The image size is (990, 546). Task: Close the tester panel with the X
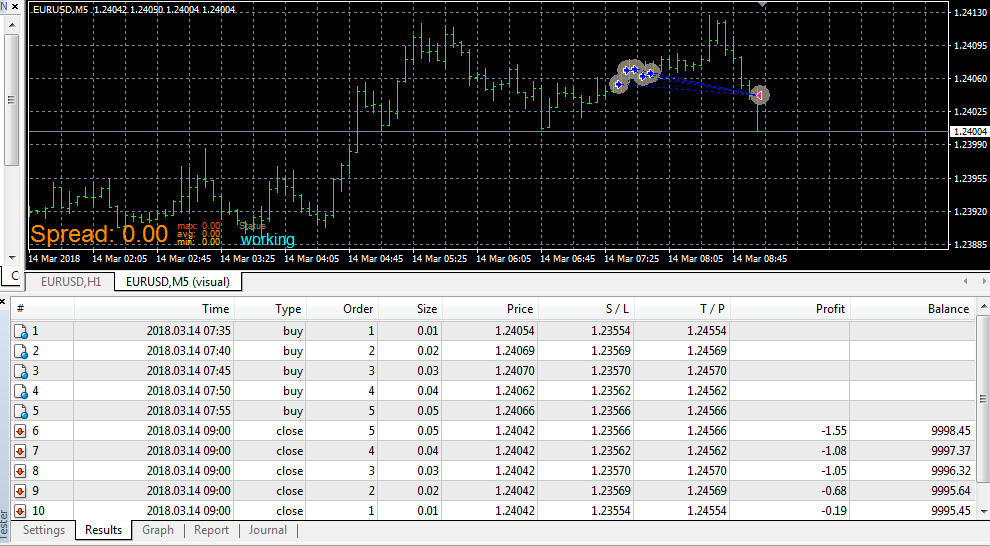point(3,302)
